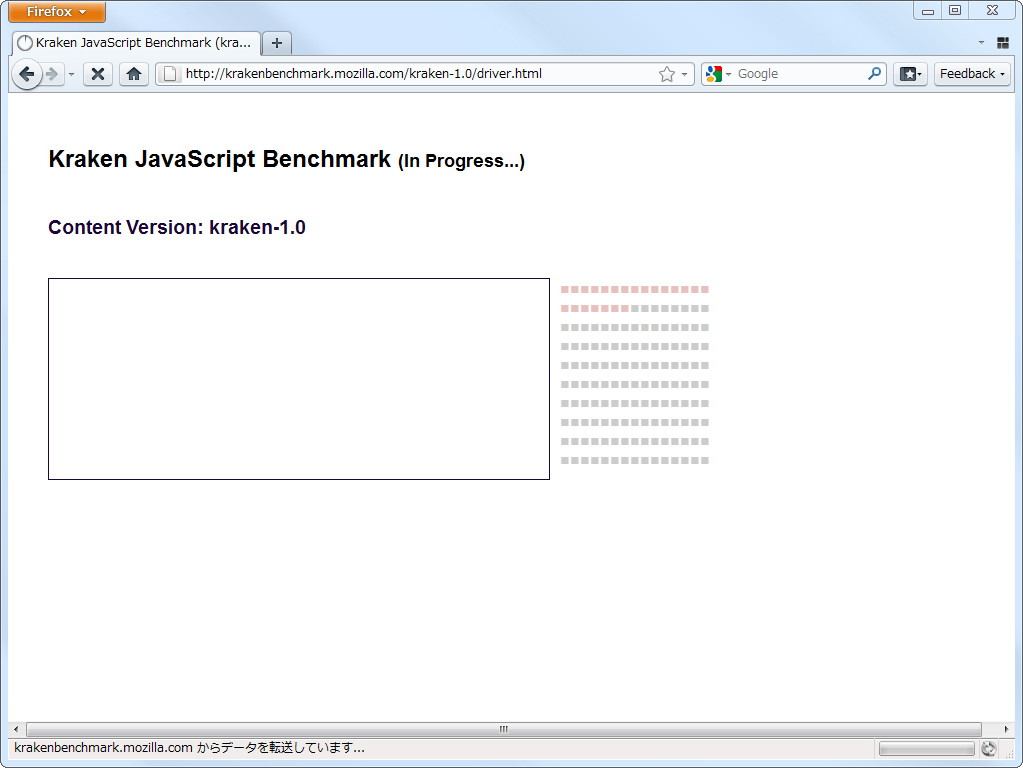Screen dimensions: 1023x768
Task: Click the left arrow of horizontal scrollbar
Action: click(16, 729)
